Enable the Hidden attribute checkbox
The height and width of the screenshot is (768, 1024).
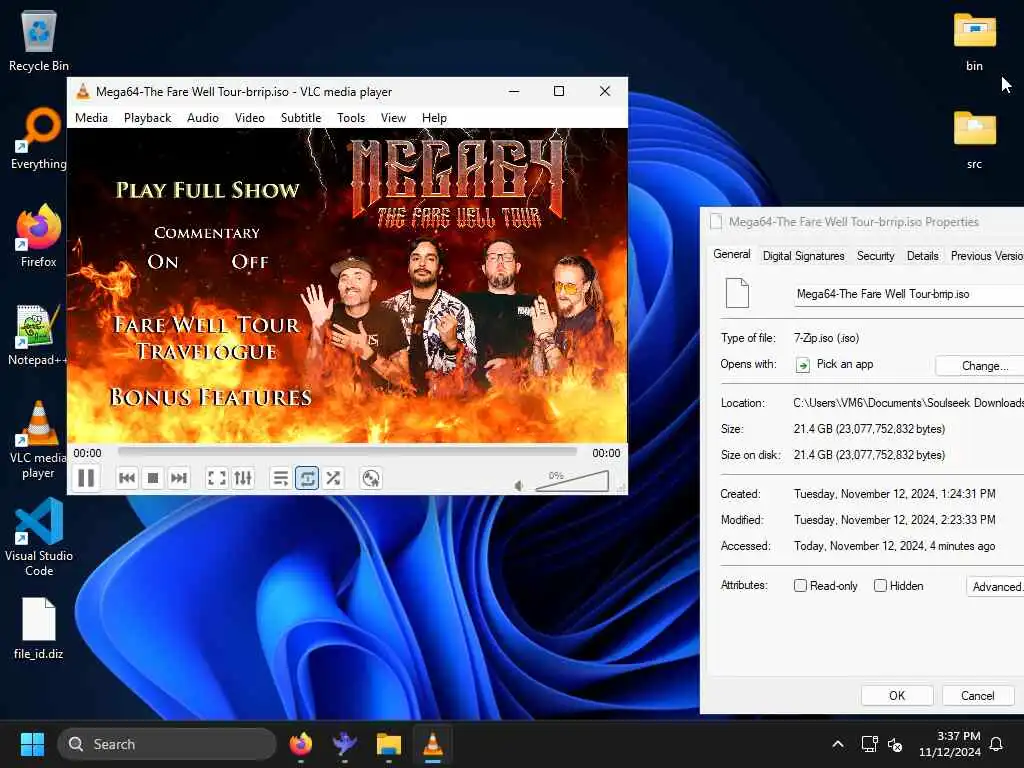click(880, 586)
